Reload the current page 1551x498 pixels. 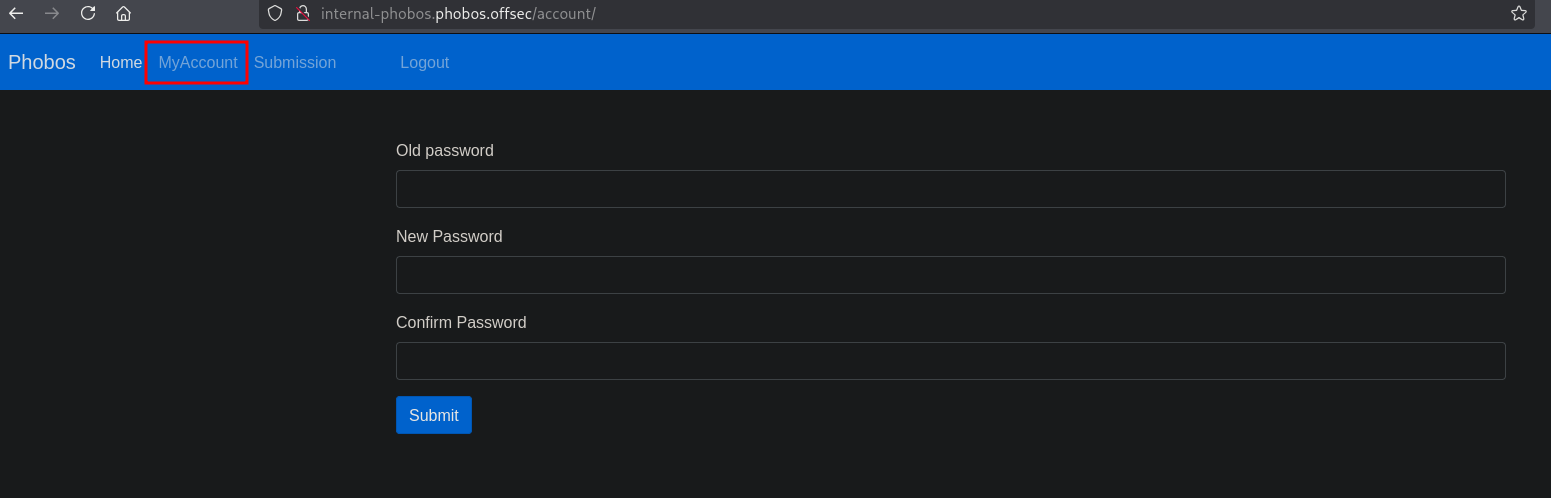pos(88,14)
